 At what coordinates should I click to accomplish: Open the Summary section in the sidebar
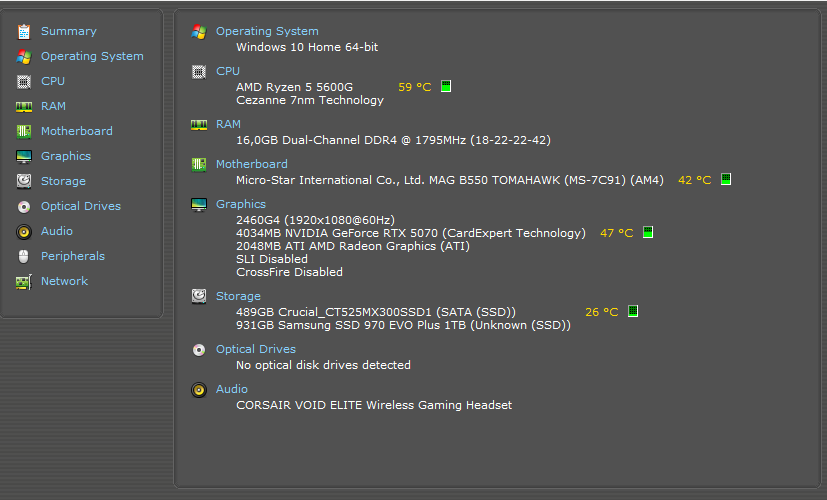69,31
